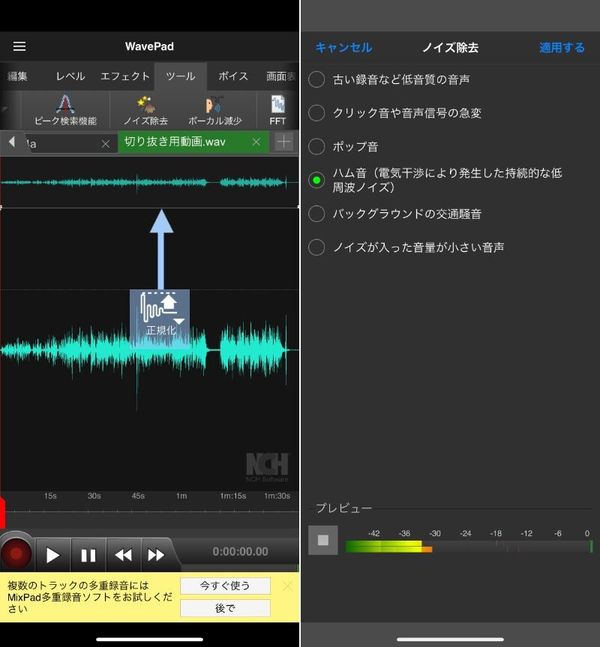This screenshot has height=647, width=600.
Task: Click the preview level meter
Action: click(x=469, y=547)
